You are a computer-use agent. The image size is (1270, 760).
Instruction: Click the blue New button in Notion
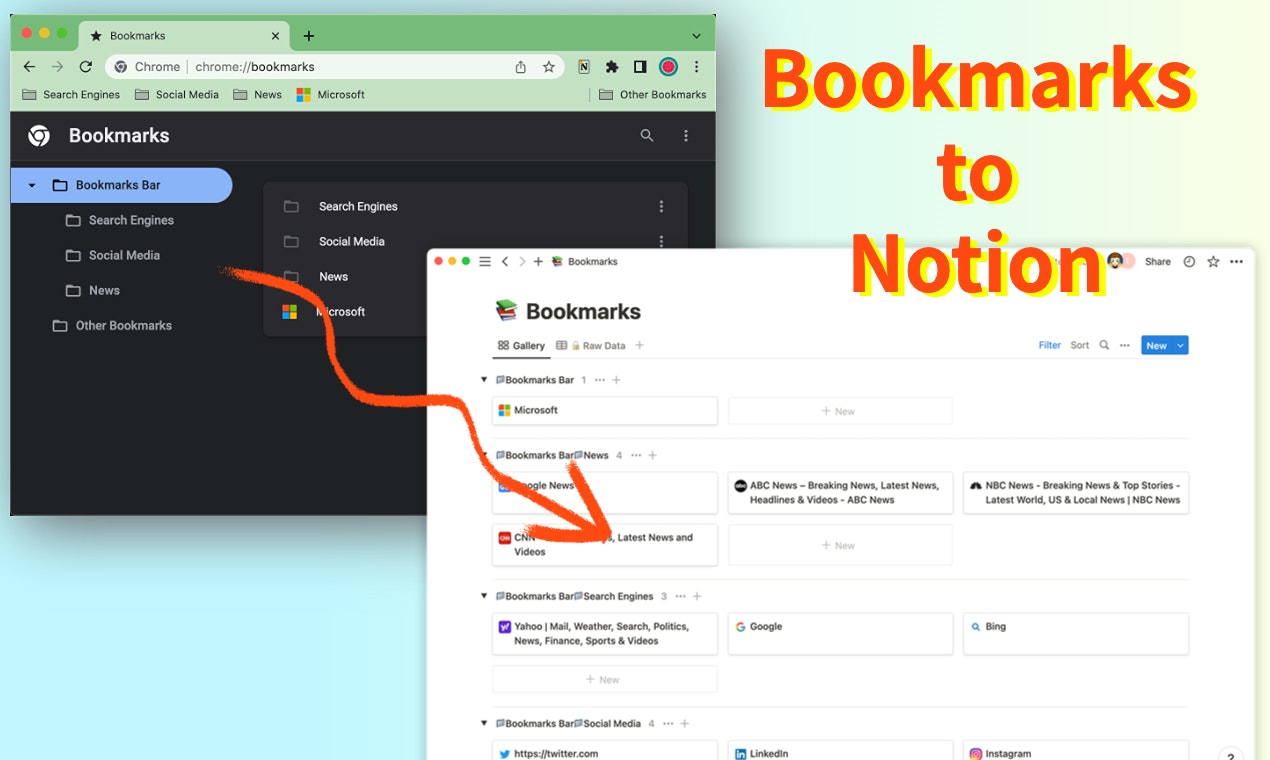coord(1156,345)
